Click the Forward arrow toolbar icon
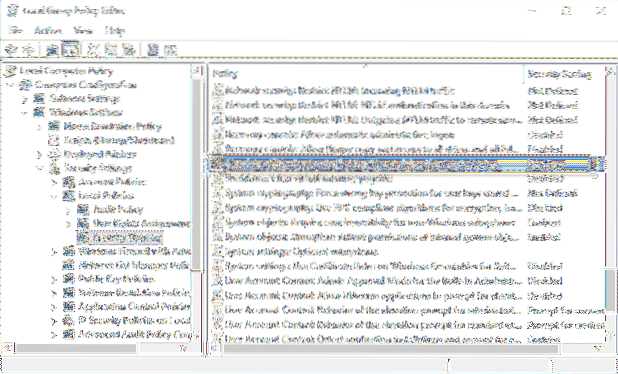The image size is (618, 374). (29, 50)
